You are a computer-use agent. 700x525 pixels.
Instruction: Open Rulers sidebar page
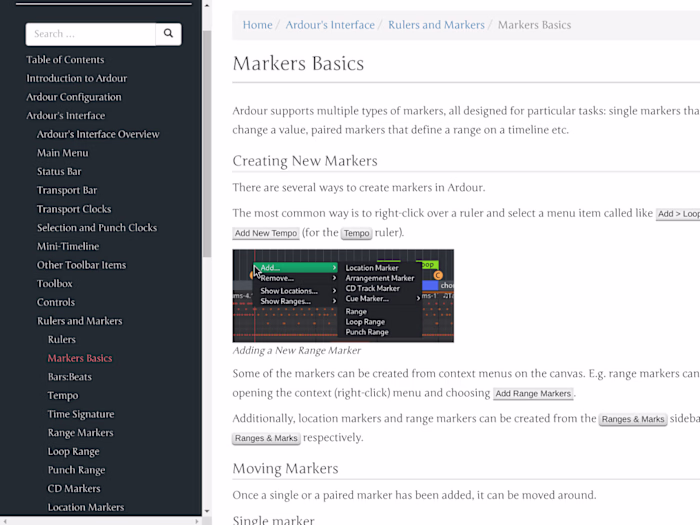tap(62, 340)
